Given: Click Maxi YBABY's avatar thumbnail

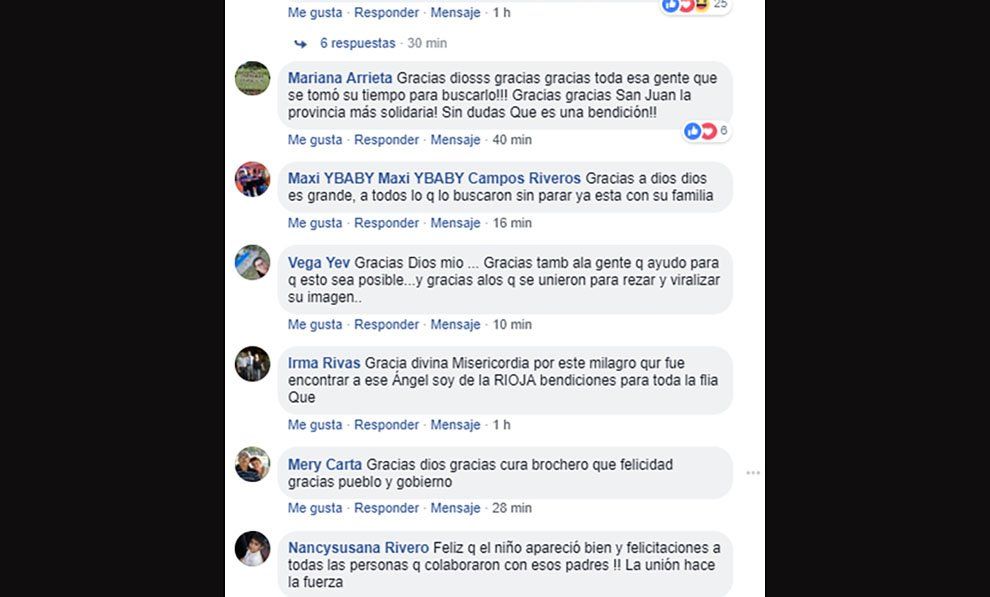Looking at the screenshot, I should point(253,179).
